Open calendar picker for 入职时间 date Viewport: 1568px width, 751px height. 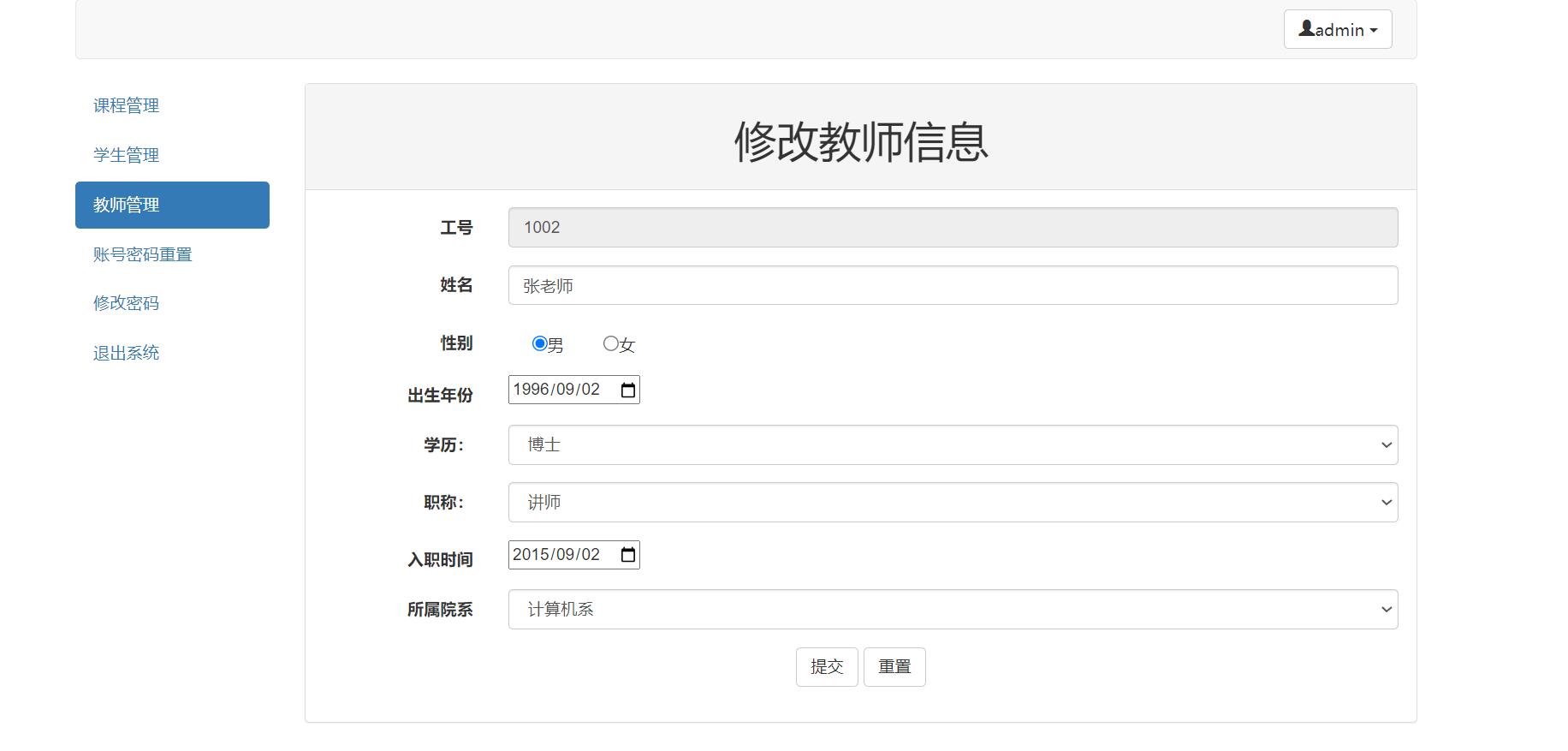pyautogui.click(x=627, y=555)
